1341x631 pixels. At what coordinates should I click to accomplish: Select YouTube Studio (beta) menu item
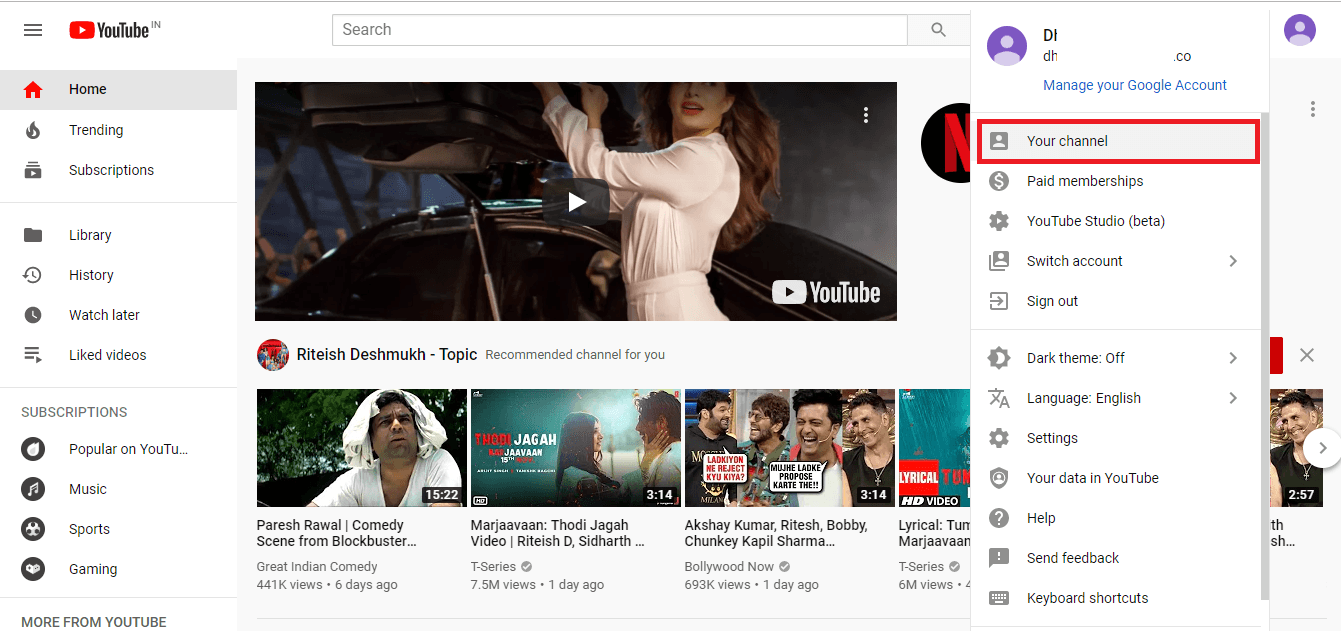1115,221
